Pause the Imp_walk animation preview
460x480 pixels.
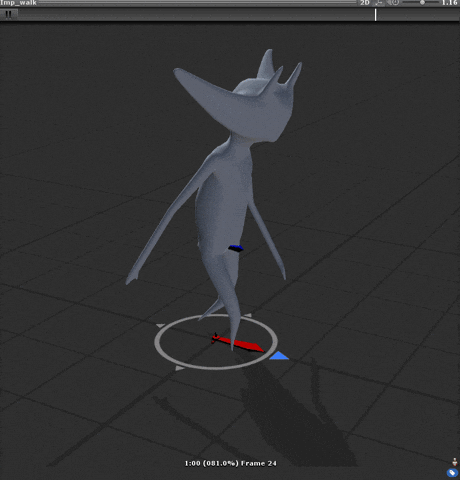tap(8, 14)
